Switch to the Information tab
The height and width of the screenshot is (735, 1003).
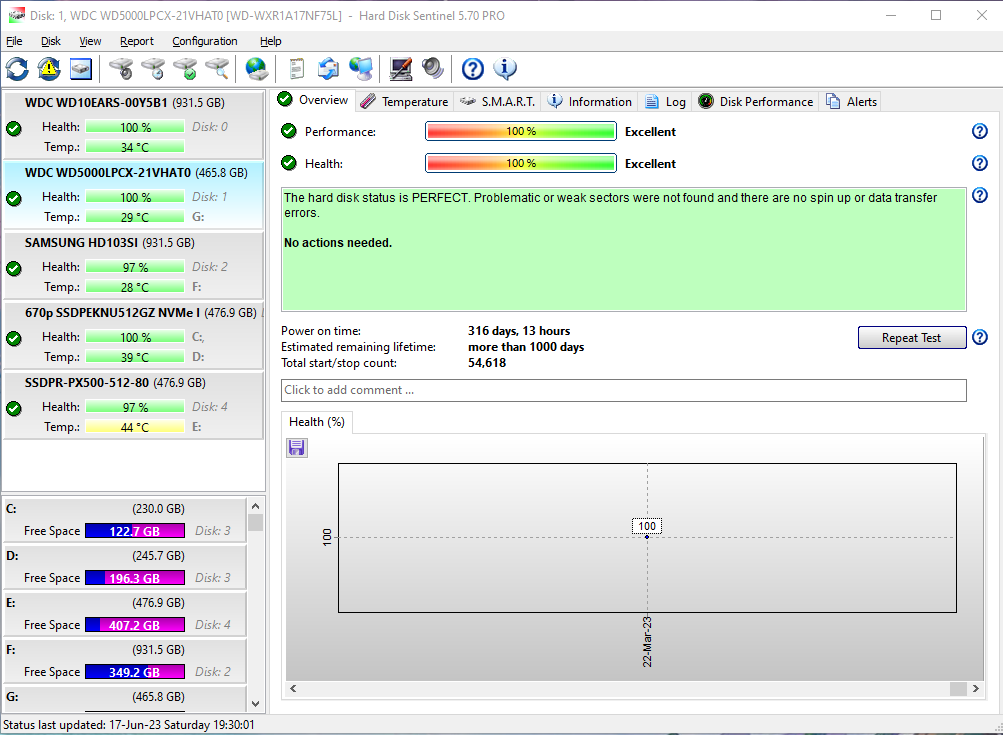(590, 102)
